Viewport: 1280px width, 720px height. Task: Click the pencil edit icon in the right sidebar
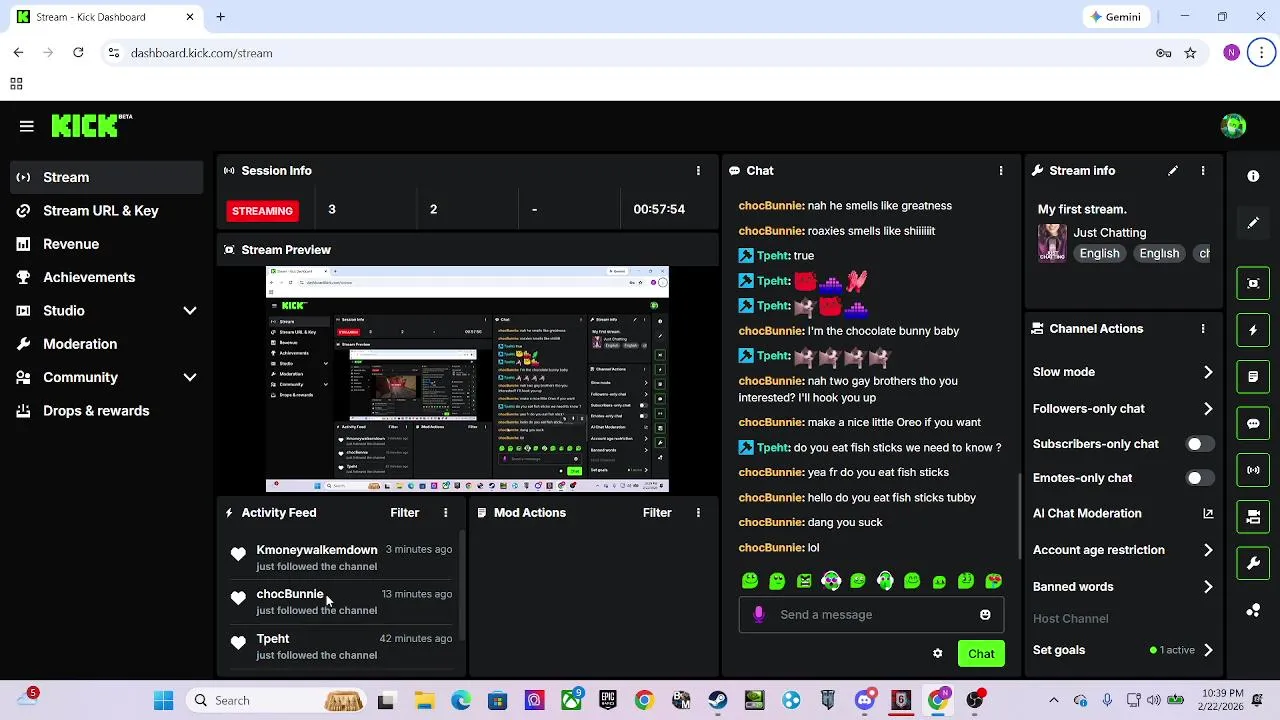1253,223
